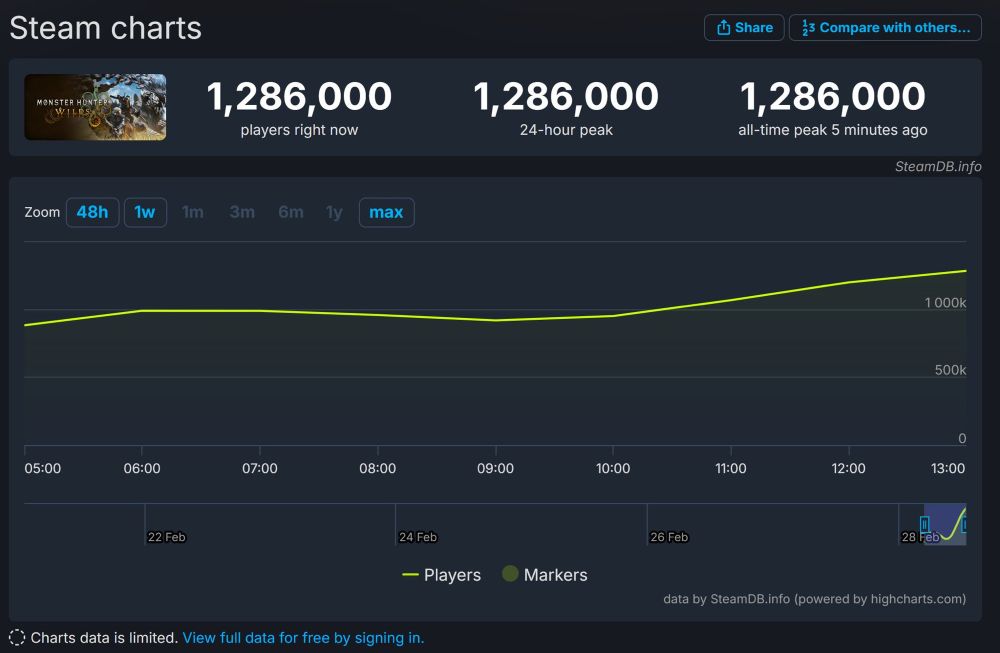Select the 1y zoom option
The width and height of the screenshot is (1000, 653).
pyautogui.click(x=334, y=212)
